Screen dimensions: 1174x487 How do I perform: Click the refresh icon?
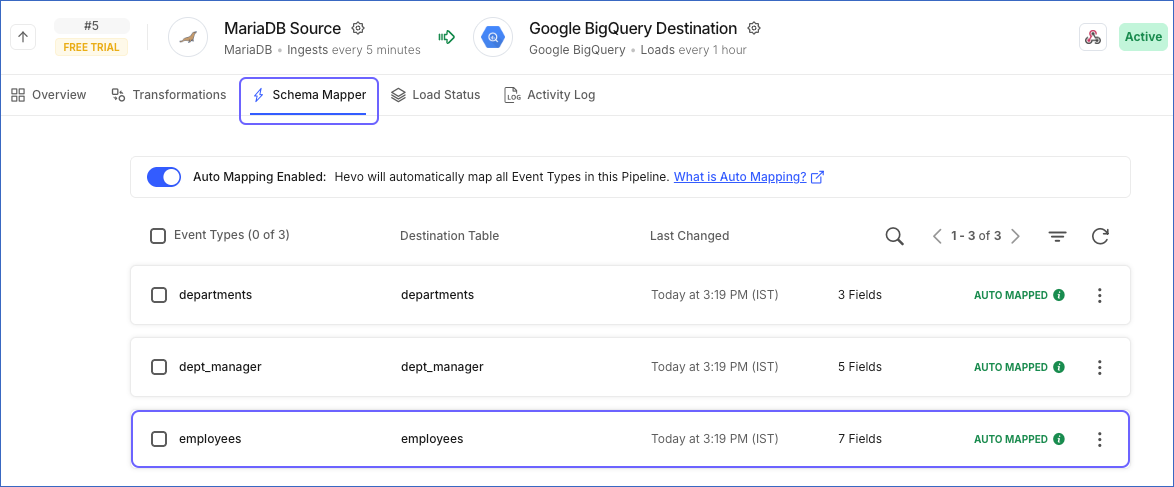(1100, 236)
